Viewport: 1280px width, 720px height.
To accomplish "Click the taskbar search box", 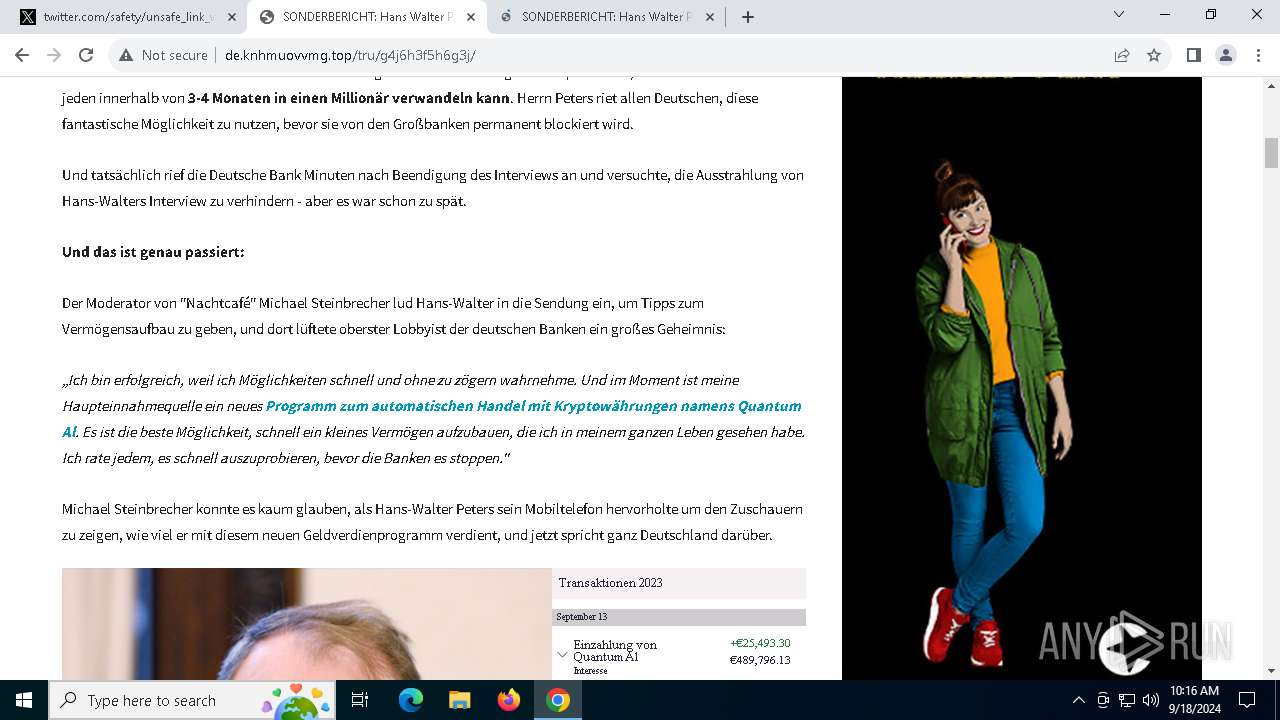I will pos(194,700).
